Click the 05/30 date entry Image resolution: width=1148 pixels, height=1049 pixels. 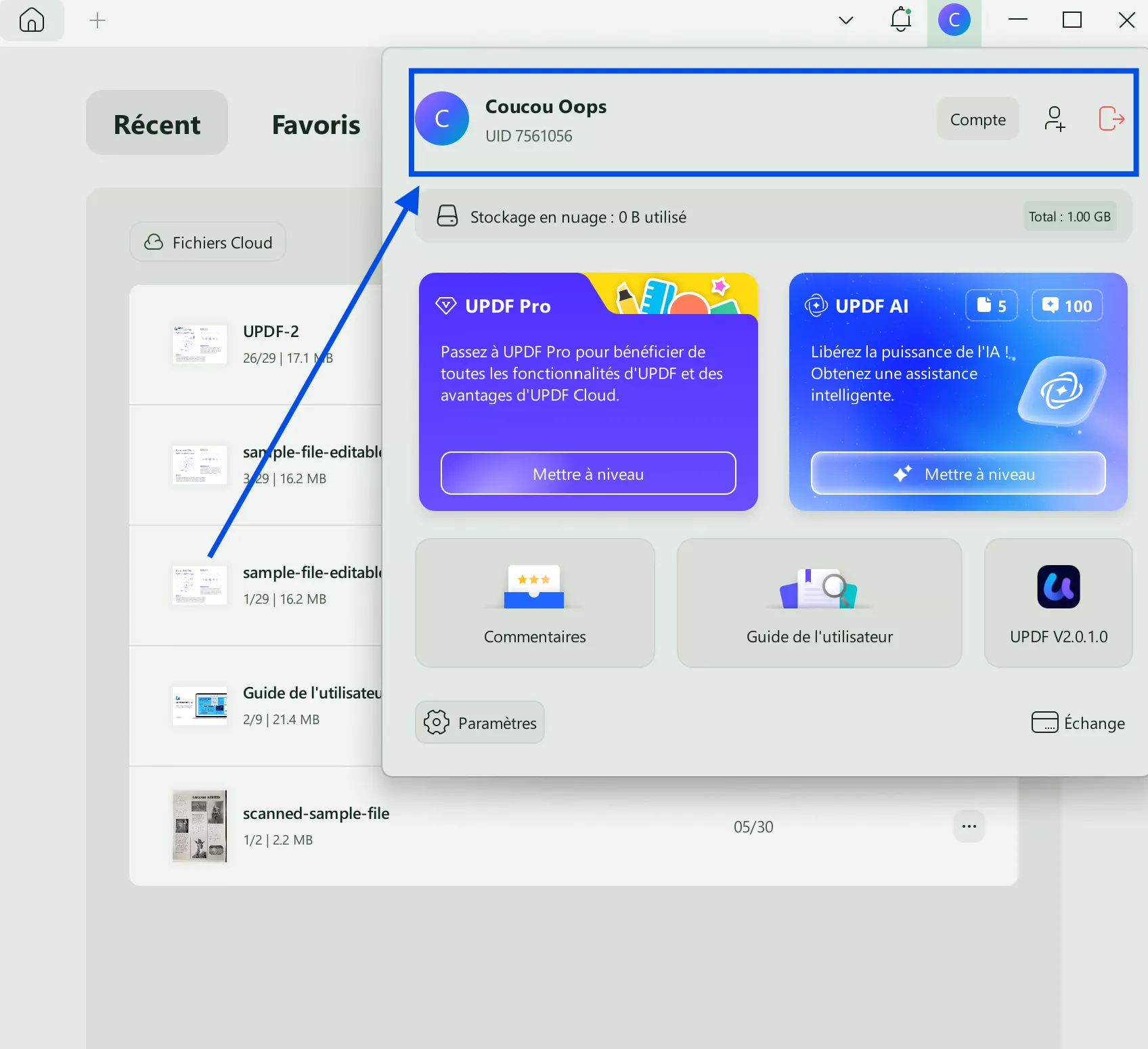coord(753,827)
